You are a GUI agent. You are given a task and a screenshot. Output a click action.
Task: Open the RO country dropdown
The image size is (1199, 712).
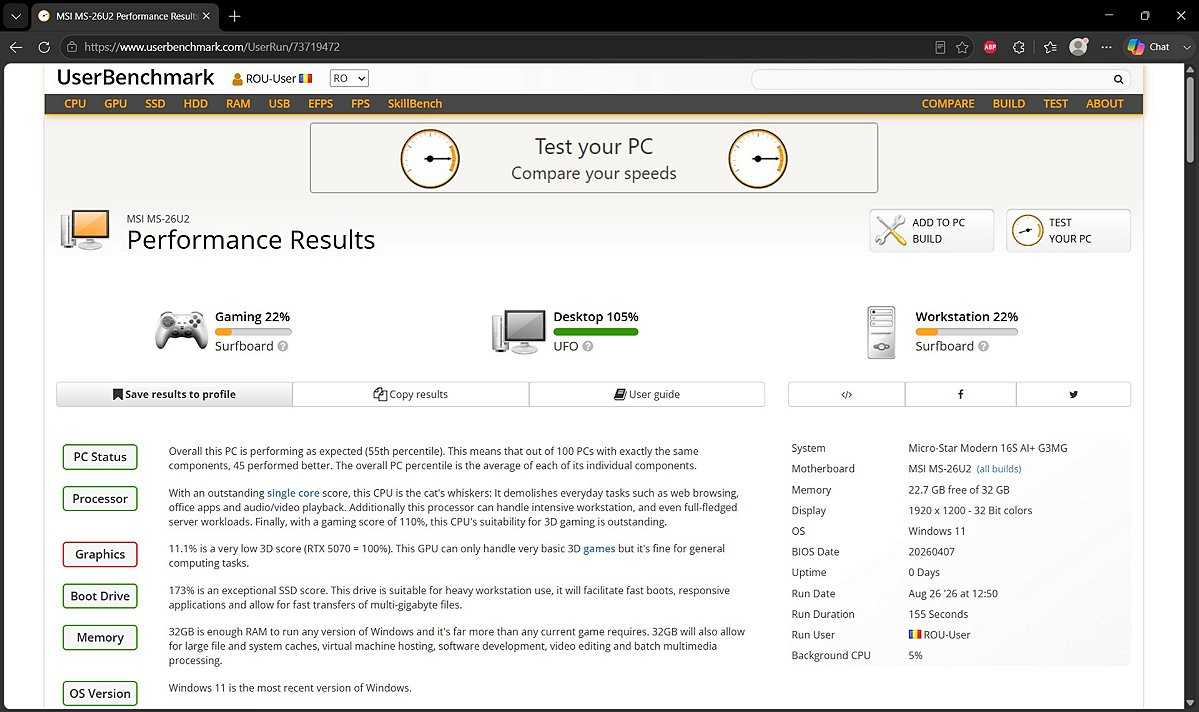point(349,78)
